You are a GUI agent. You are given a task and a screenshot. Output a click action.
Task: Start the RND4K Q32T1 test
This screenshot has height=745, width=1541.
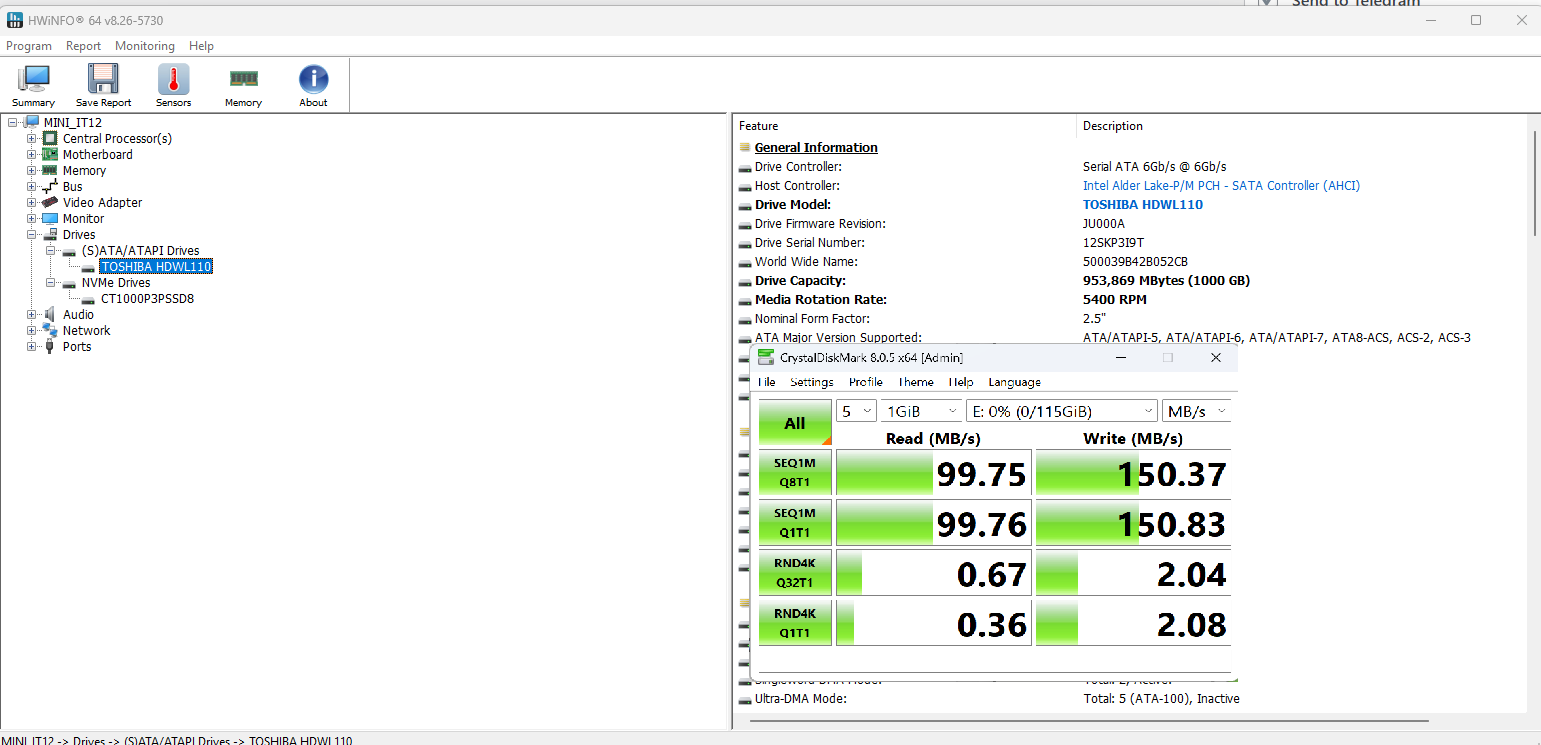[795, 572]
